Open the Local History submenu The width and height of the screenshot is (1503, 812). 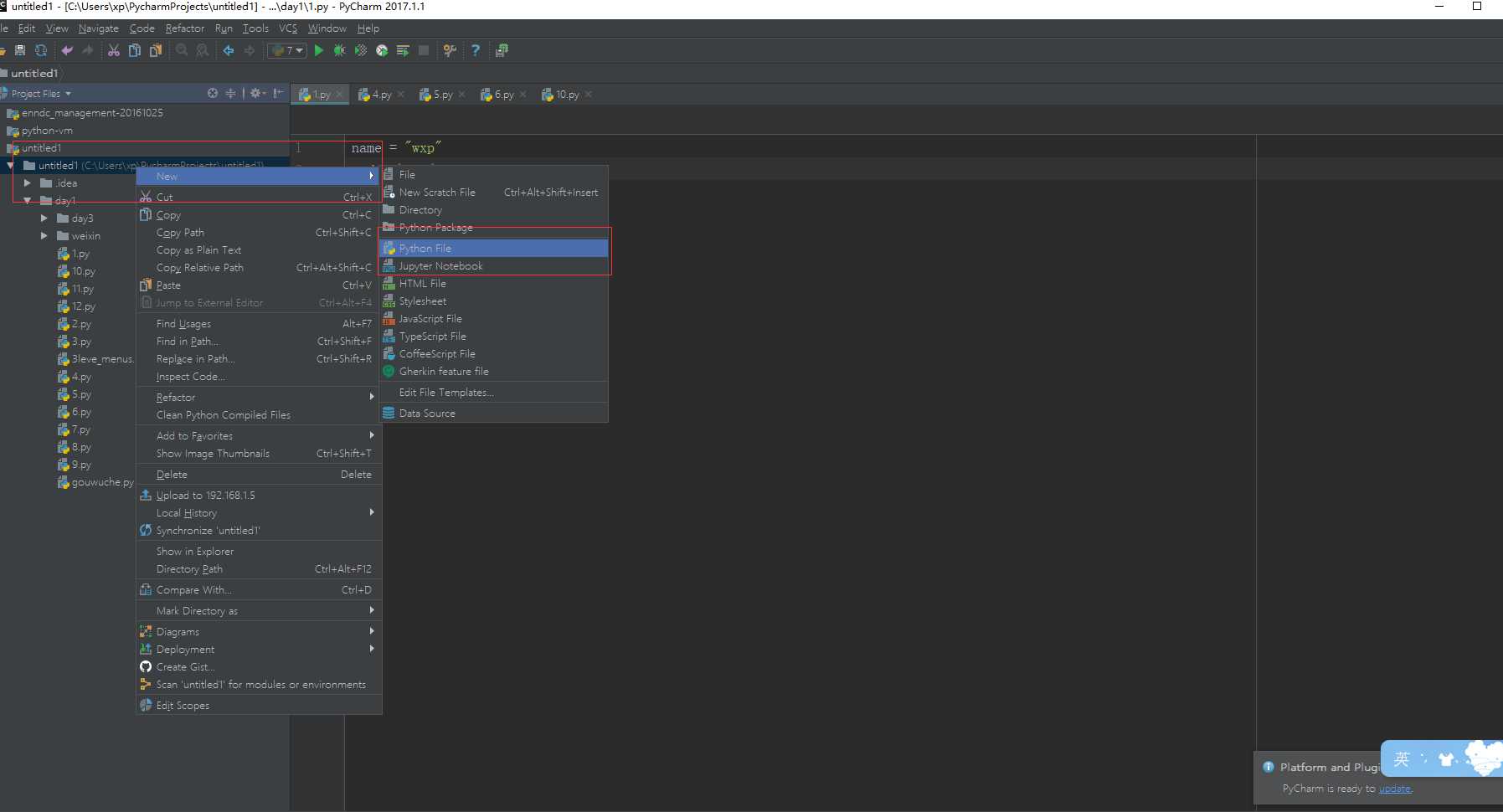(x=259, y=512)
